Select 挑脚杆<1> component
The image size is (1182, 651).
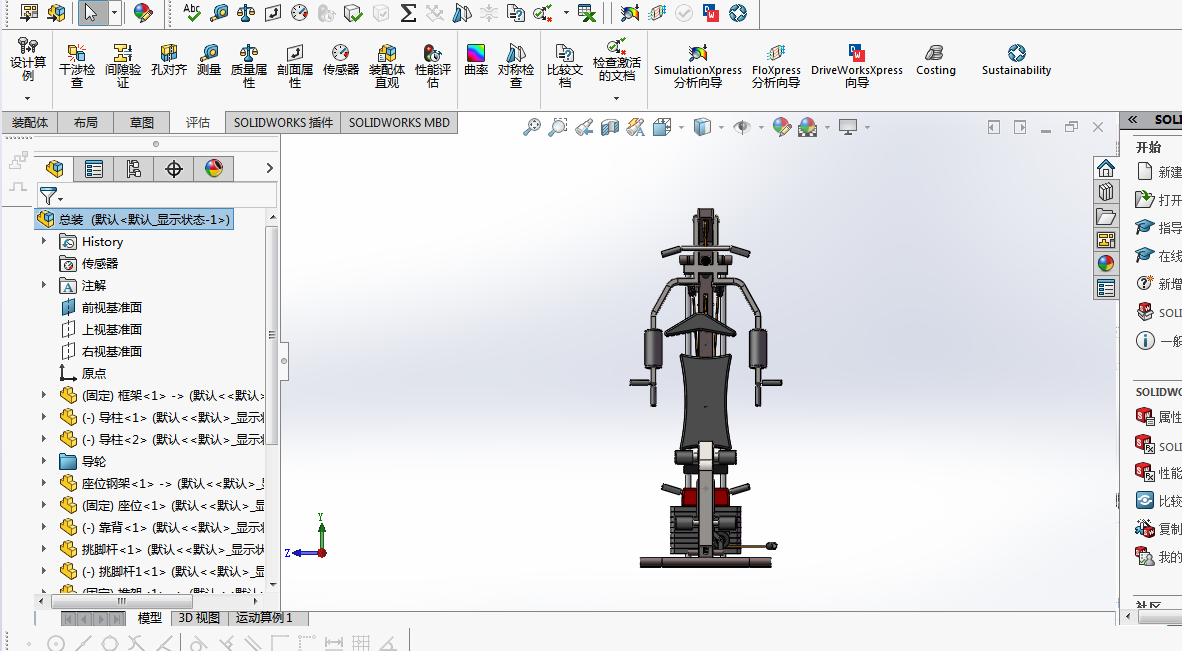(161, 549)
